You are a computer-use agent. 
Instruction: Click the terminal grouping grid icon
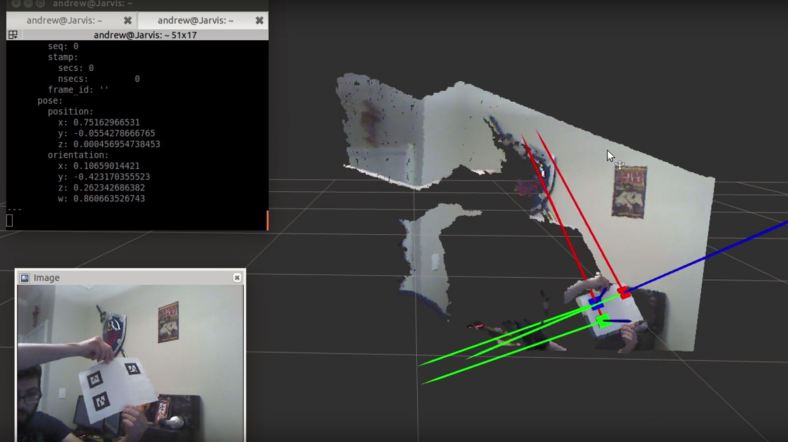click(x=12, y=34)
